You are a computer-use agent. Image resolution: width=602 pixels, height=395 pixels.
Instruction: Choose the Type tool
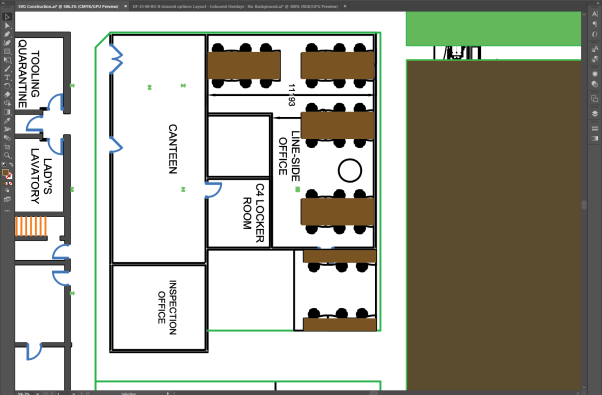7,77
